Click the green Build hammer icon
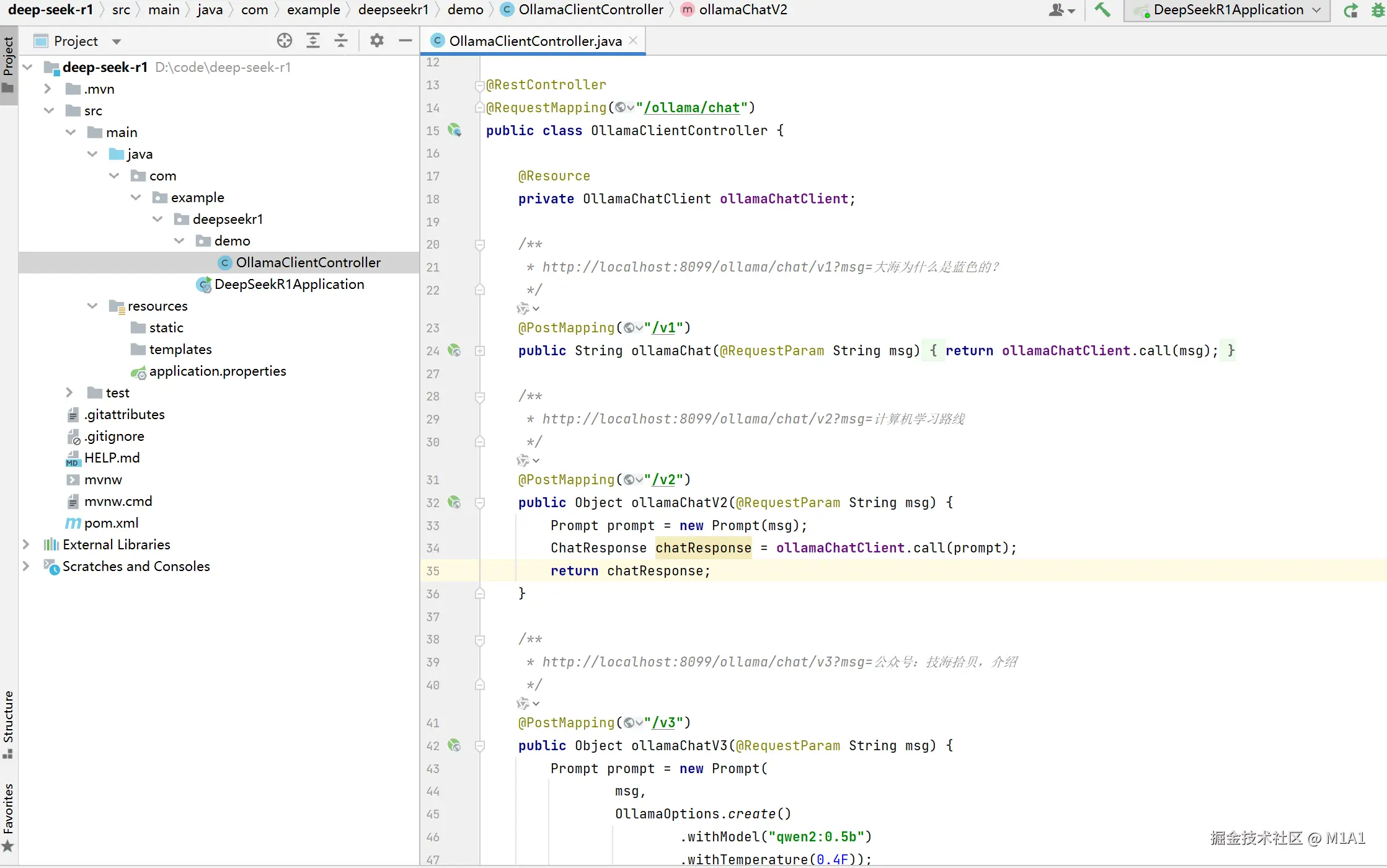The height and width of the screenshot is (868, 1387). (1102, 10)
